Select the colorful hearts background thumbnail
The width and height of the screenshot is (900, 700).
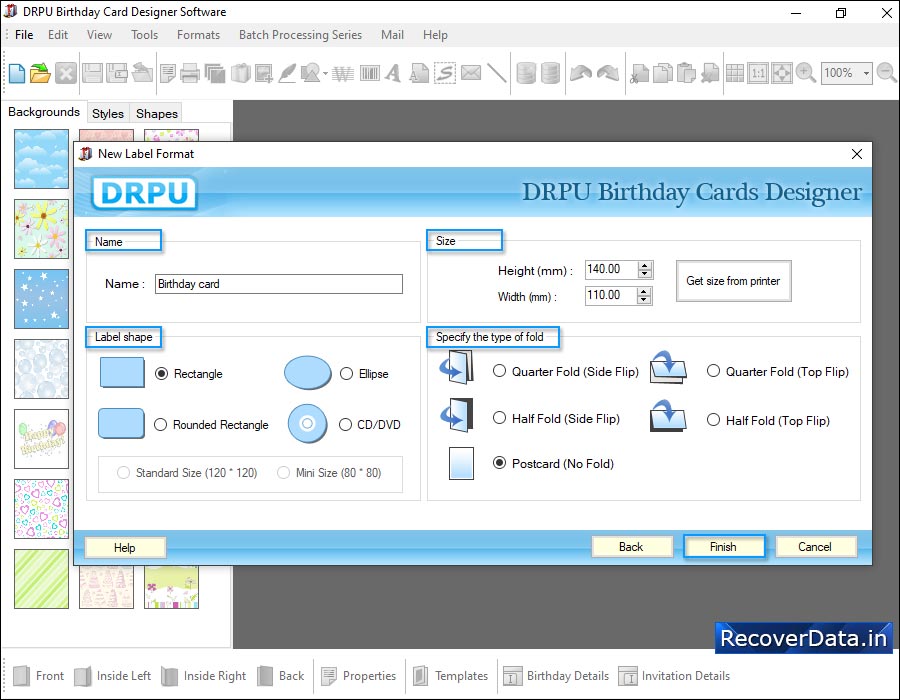click(41, 509)
